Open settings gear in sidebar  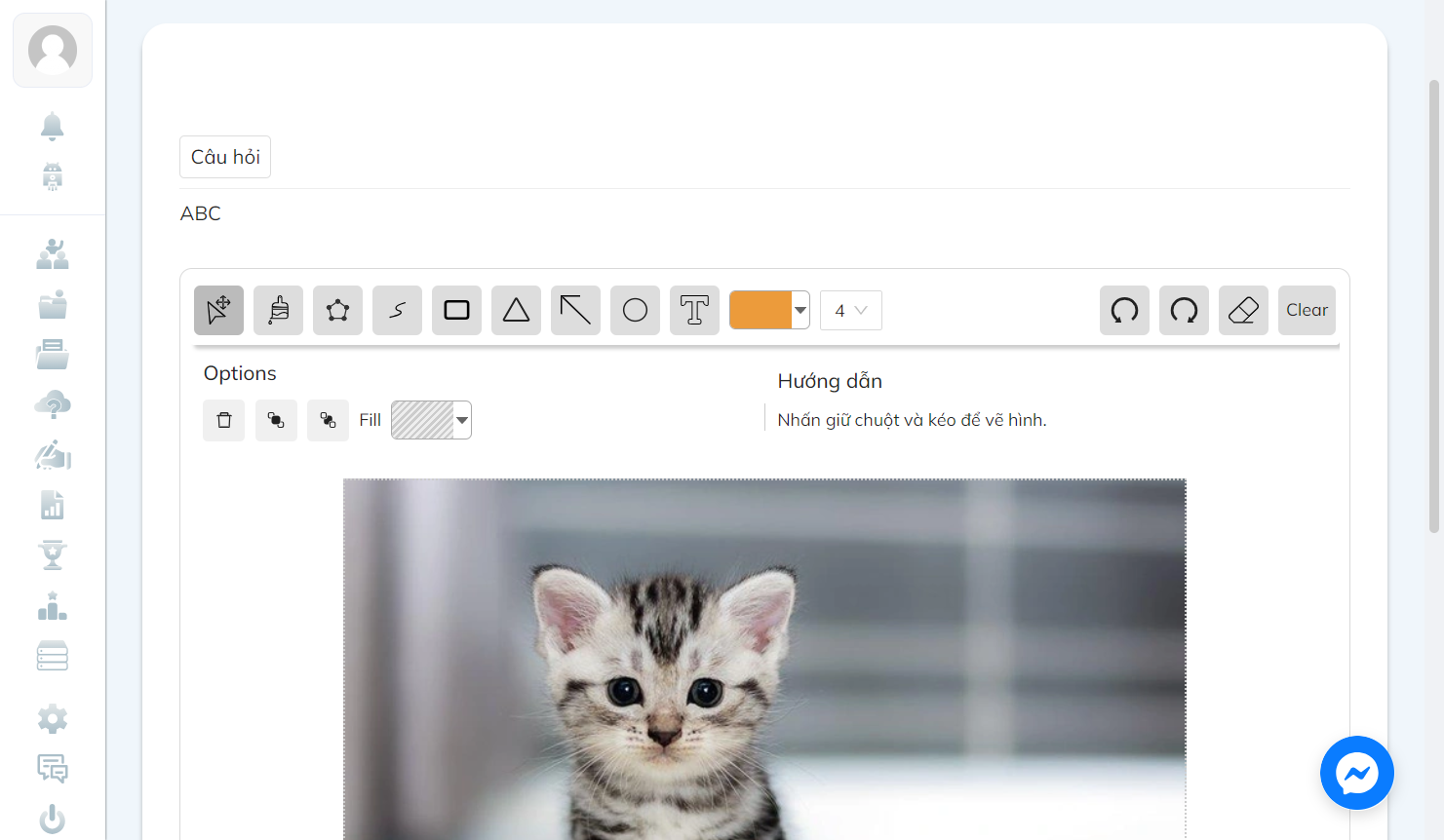53,719
